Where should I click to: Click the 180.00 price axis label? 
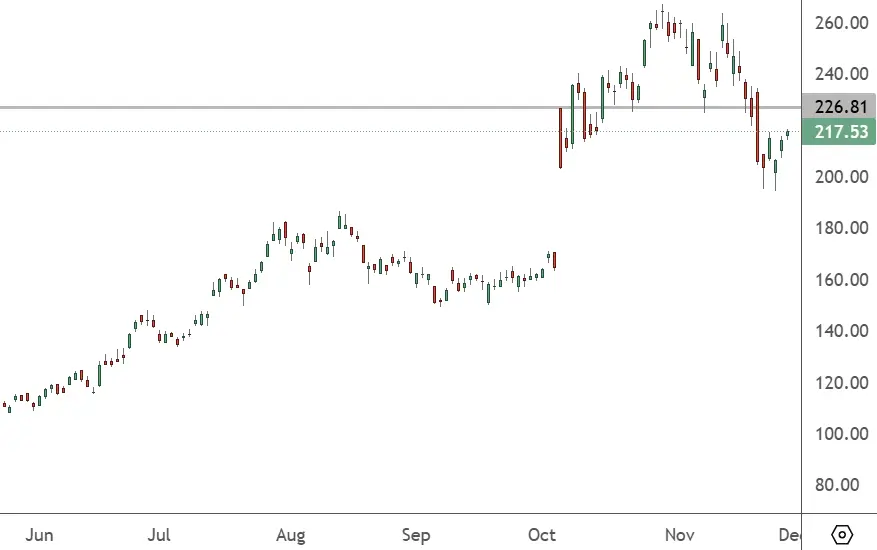click(x=839, y=228)
